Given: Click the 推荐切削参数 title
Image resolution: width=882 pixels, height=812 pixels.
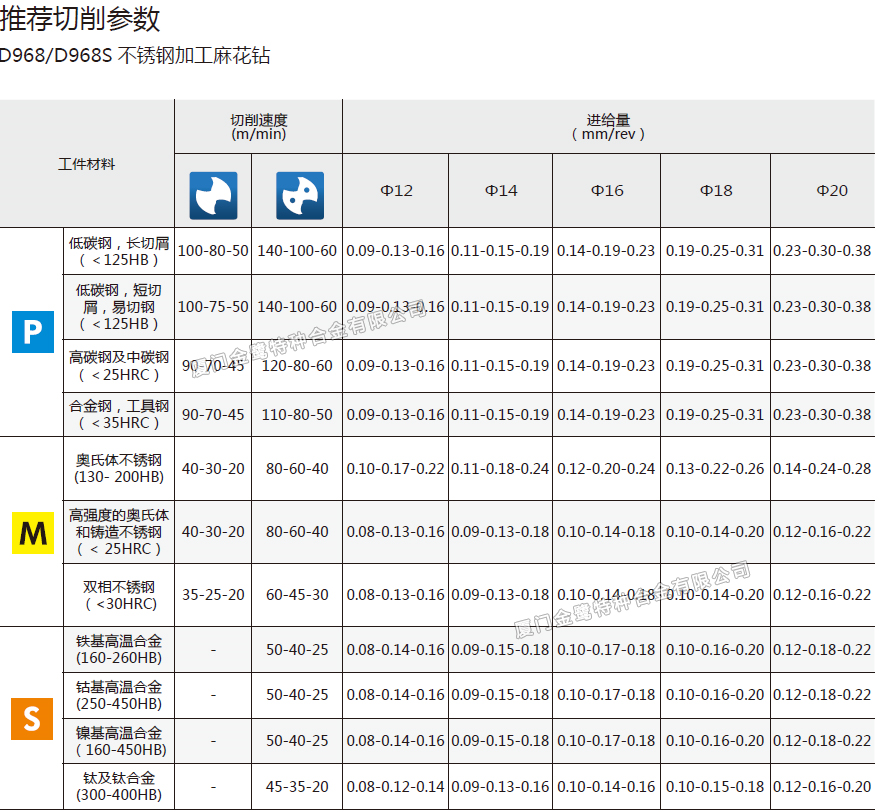Looking at the screenshot, I should click(80, 18).
